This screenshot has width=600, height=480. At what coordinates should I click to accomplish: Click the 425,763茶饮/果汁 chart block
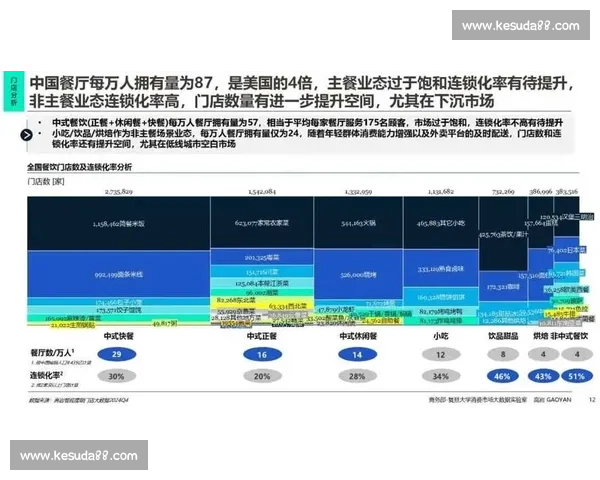(503, 234)
